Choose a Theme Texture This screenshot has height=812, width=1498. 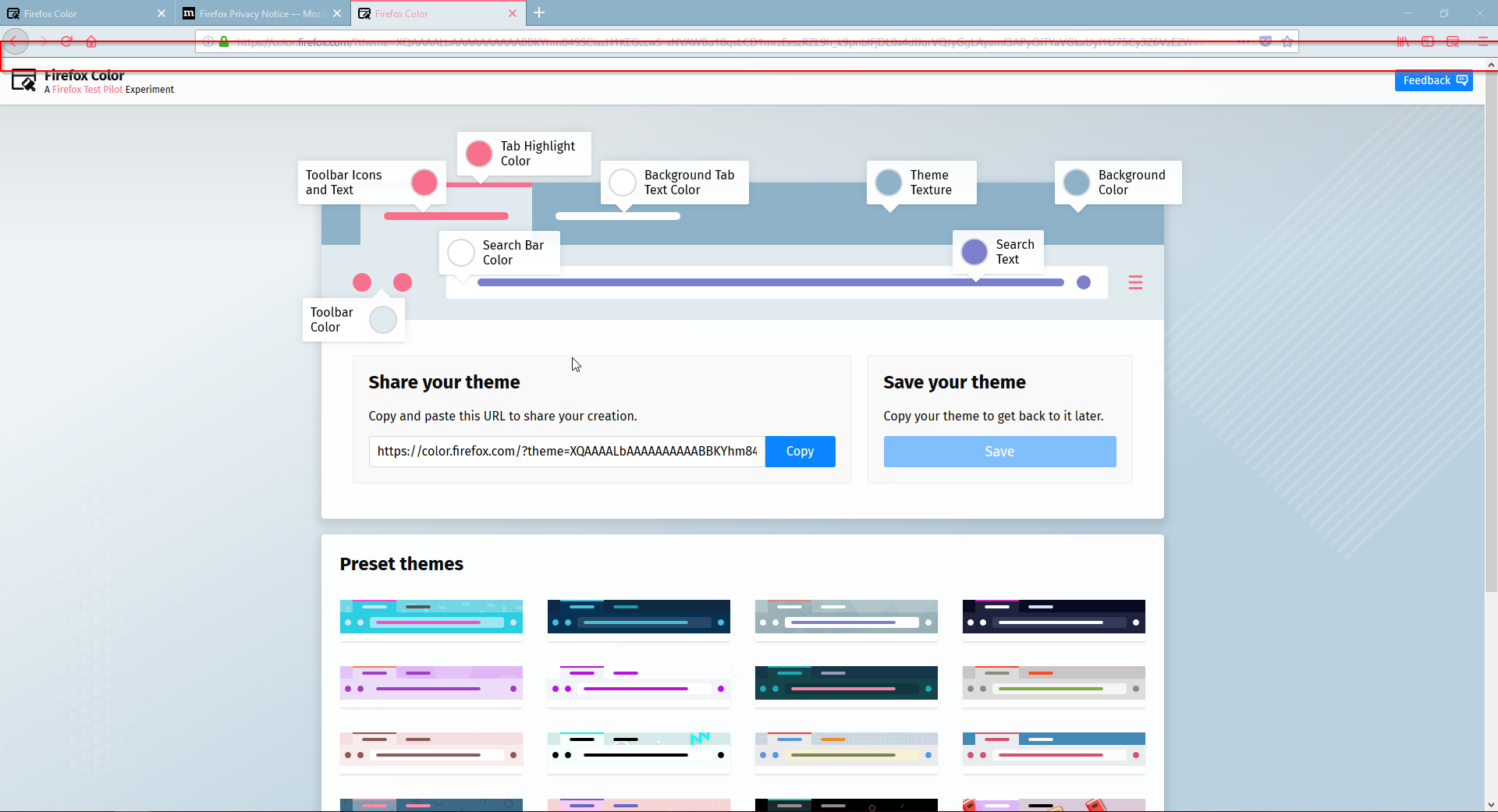click(889, 183)
